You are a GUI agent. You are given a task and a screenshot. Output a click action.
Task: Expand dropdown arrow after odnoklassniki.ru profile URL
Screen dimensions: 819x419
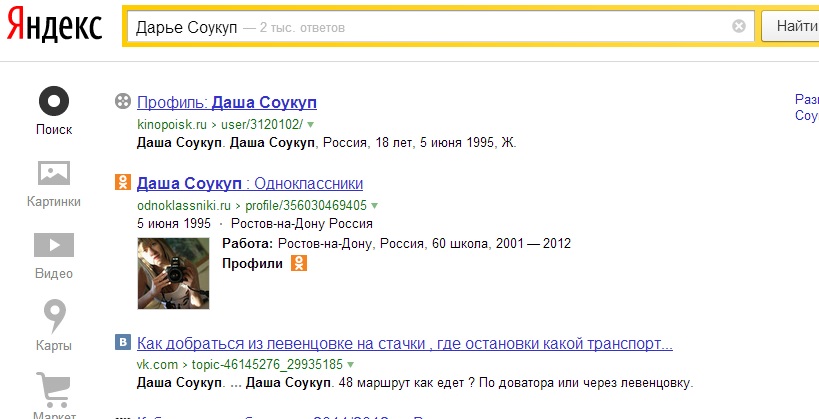coord(374,205)
